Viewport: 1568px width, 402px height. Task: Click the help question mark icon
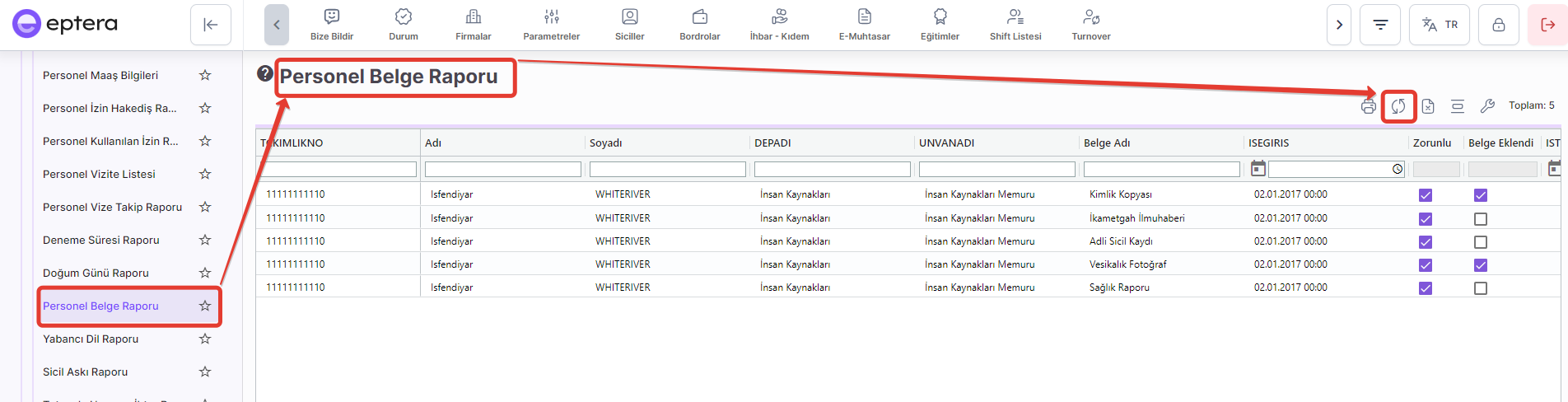tap(264, 73)
